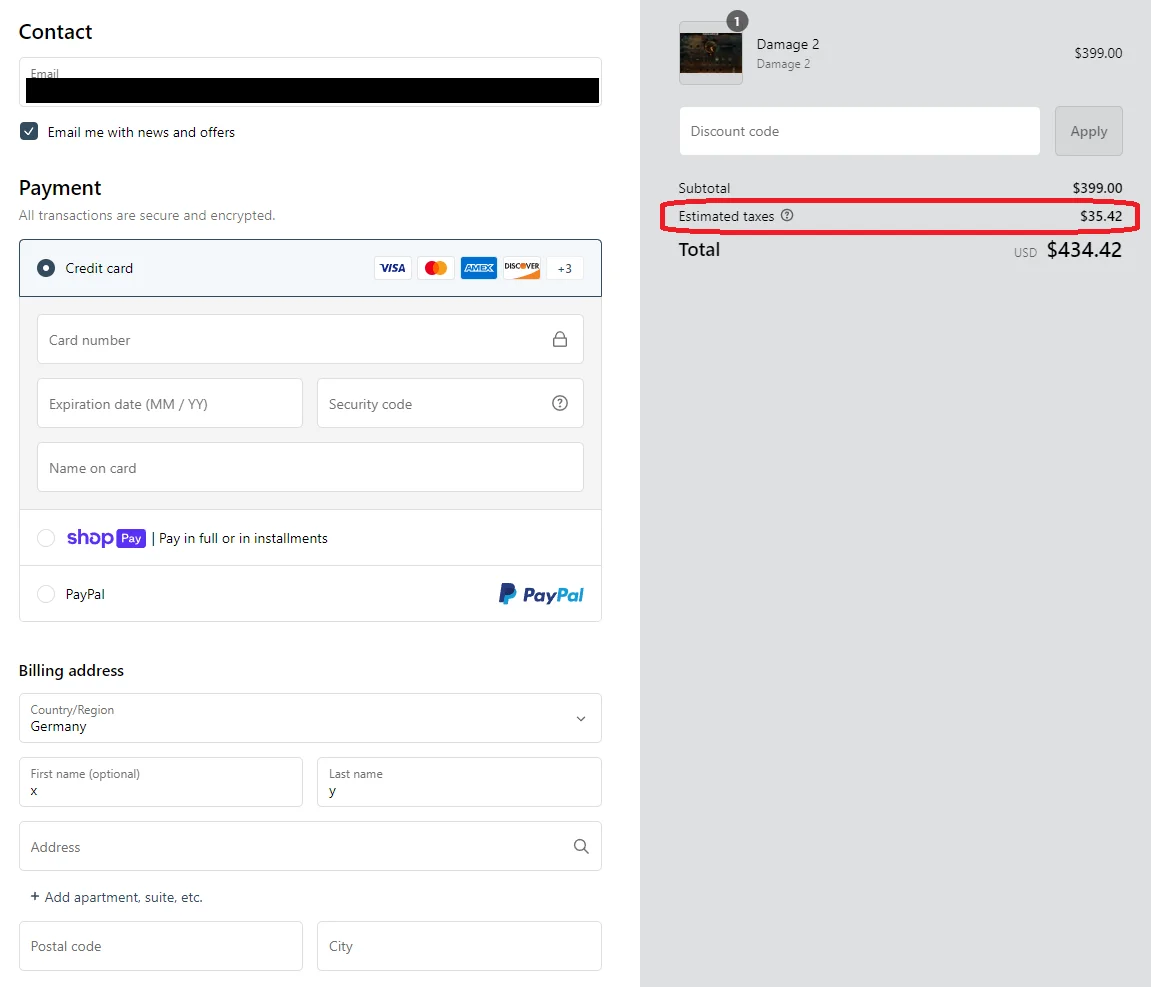Add apartment, suite, etc.

click(117, 897)
